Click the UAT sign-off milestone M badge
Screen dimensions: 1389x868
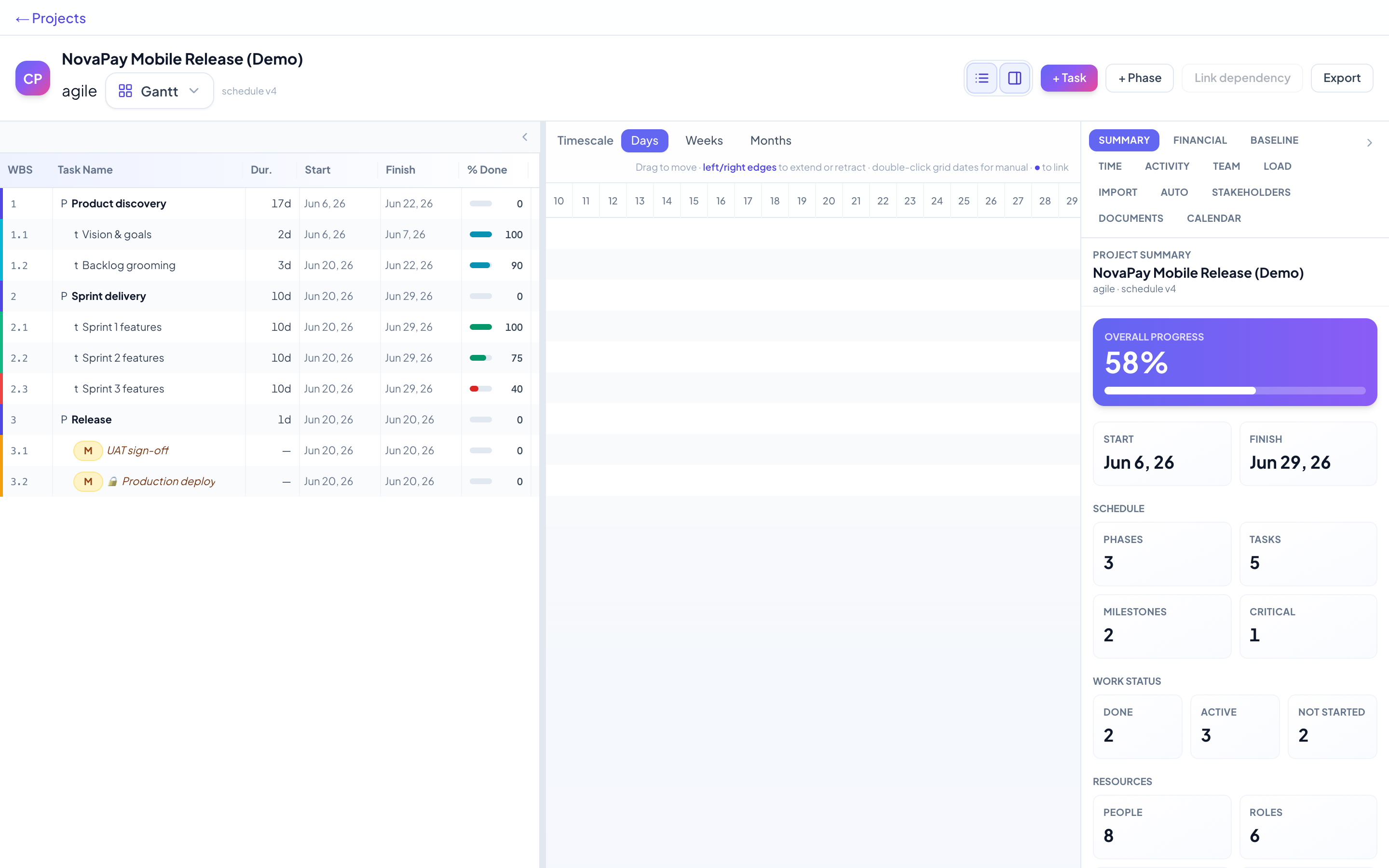[x=88, y=451]
